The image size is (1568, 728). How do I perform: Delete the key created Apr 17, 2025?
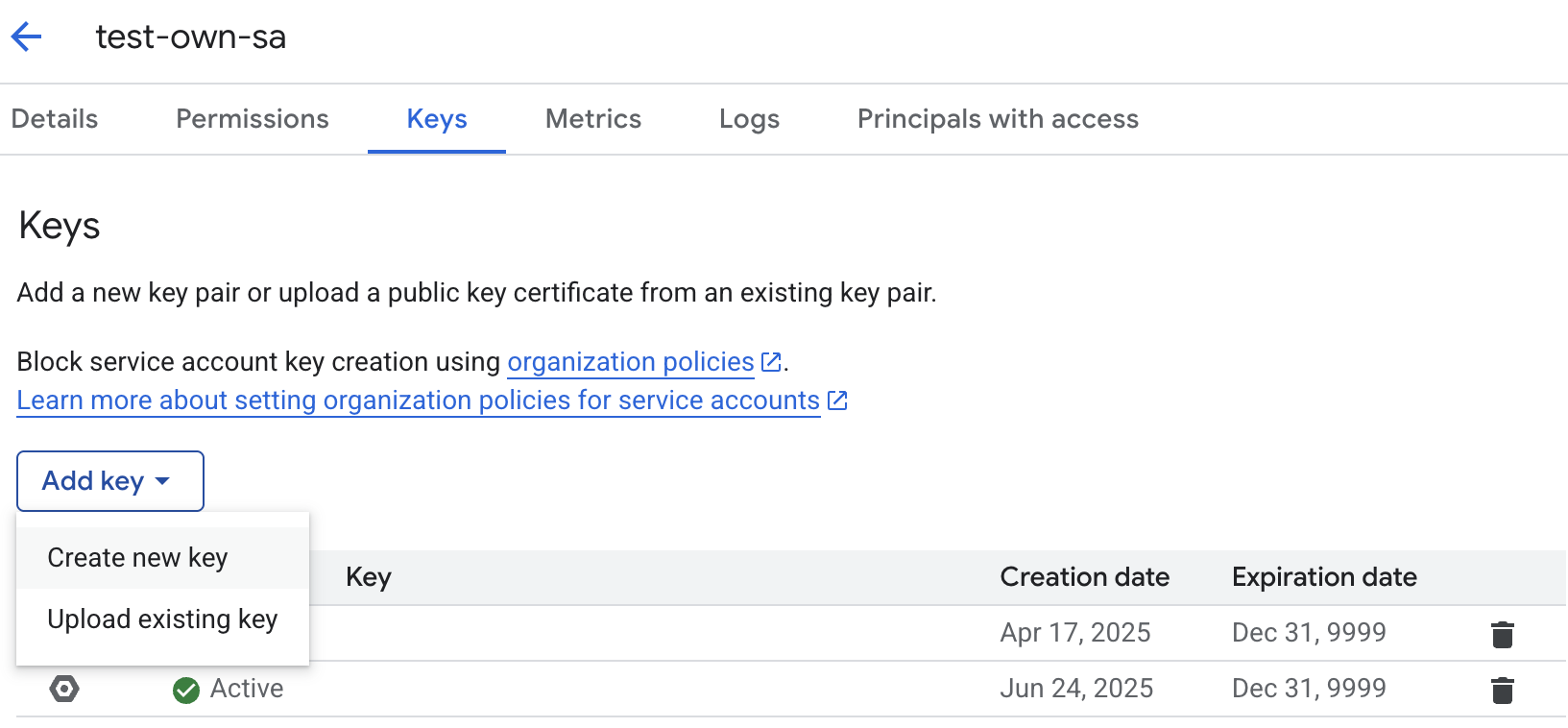pyautogui.click(x=1502, y=634)
